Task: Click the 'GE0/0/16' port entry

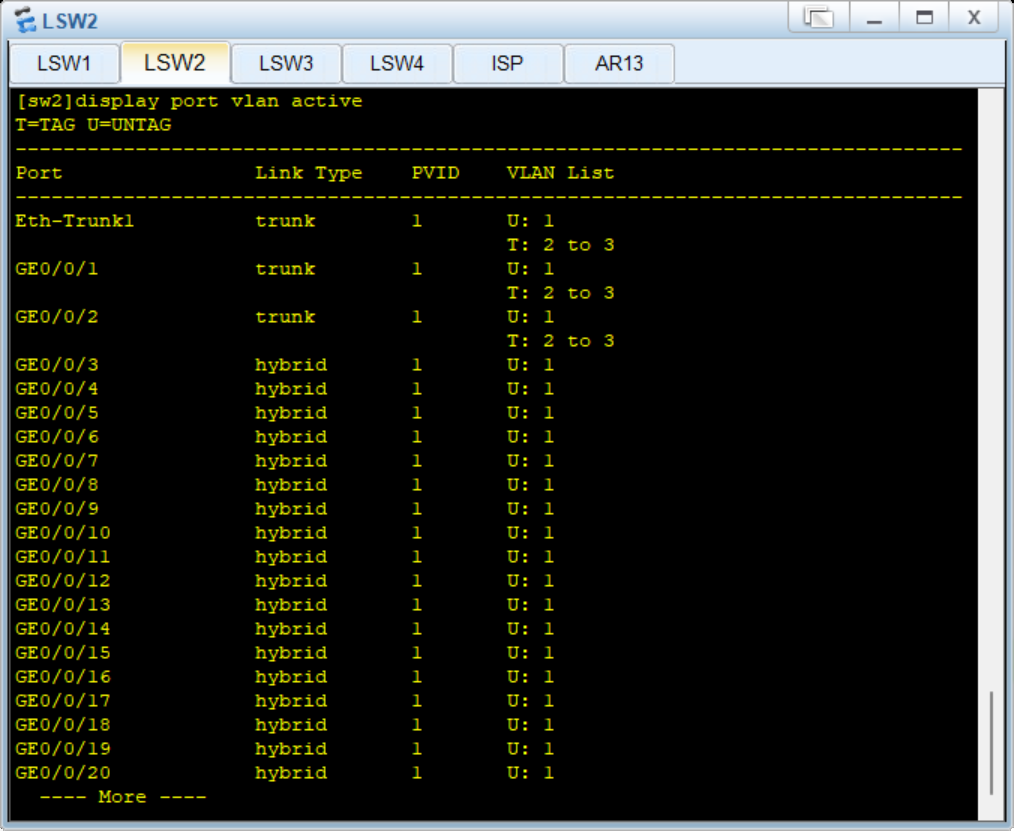Action: 63,677
